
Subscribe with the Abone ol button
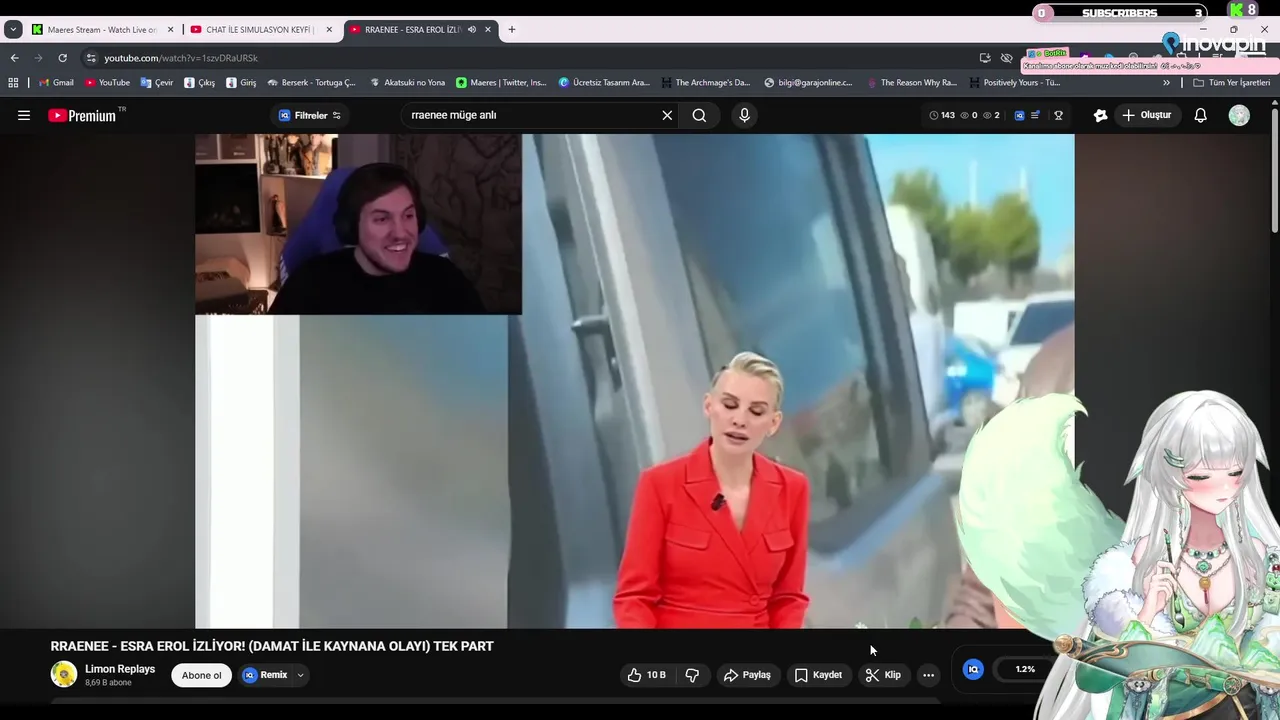point(201,675)
